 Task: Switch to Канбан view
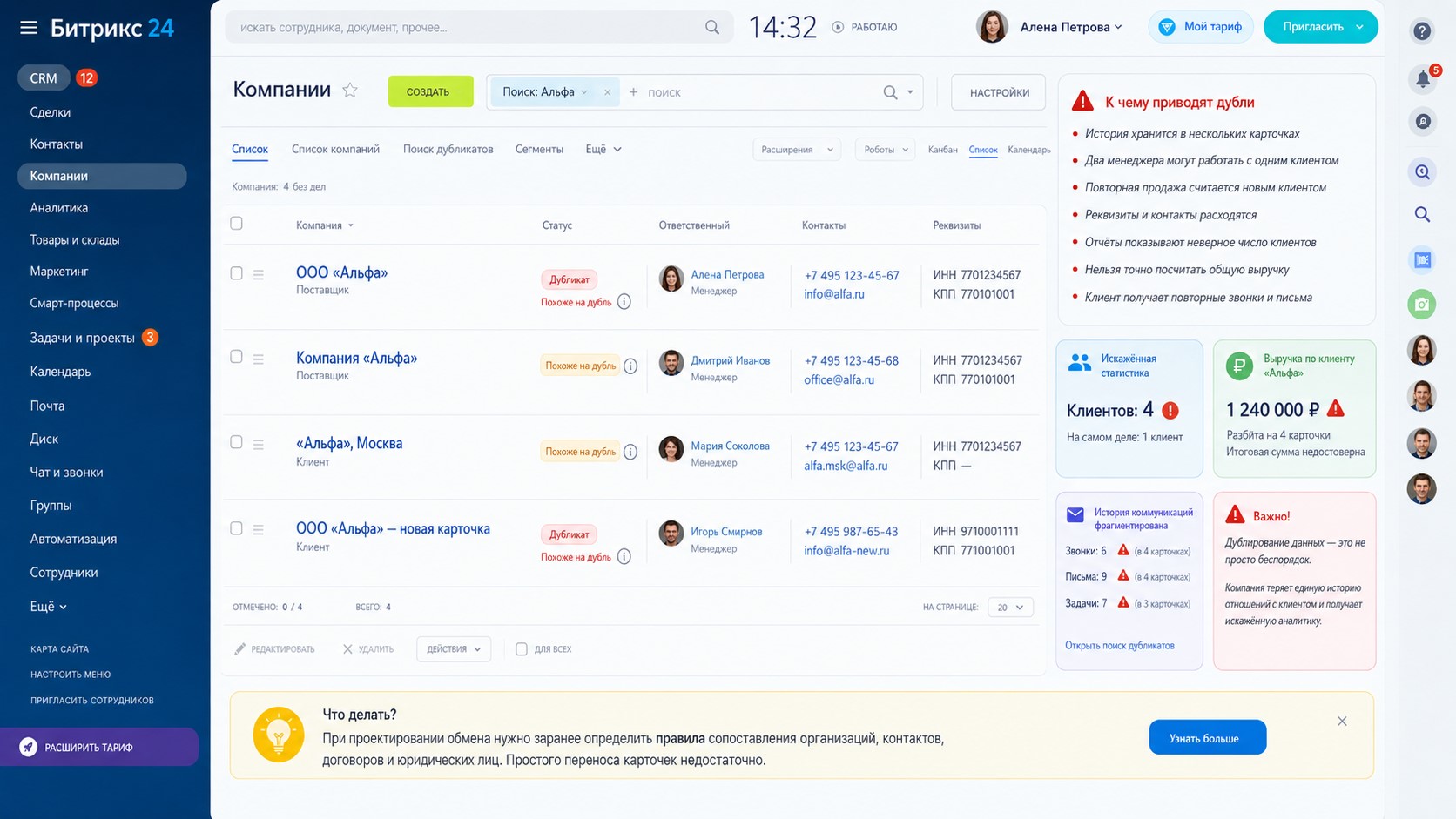coord(943,150)
